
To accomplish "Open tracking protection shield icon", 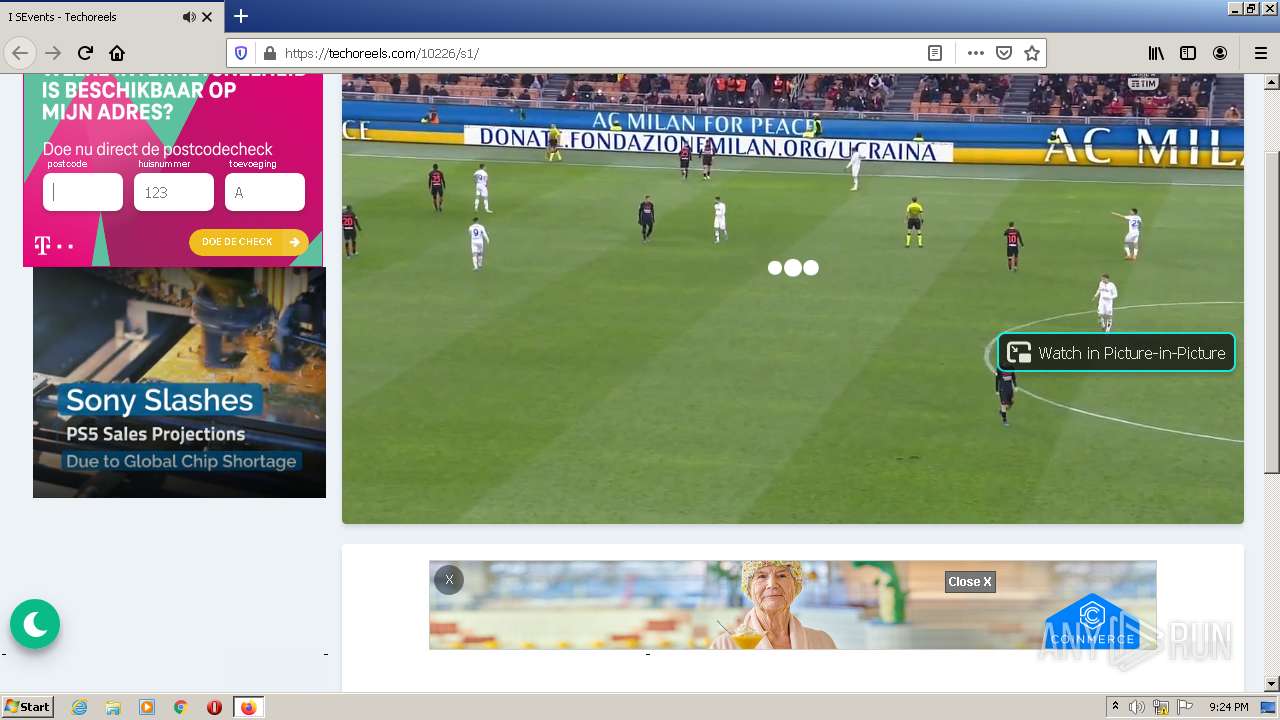I will point(241,53).
